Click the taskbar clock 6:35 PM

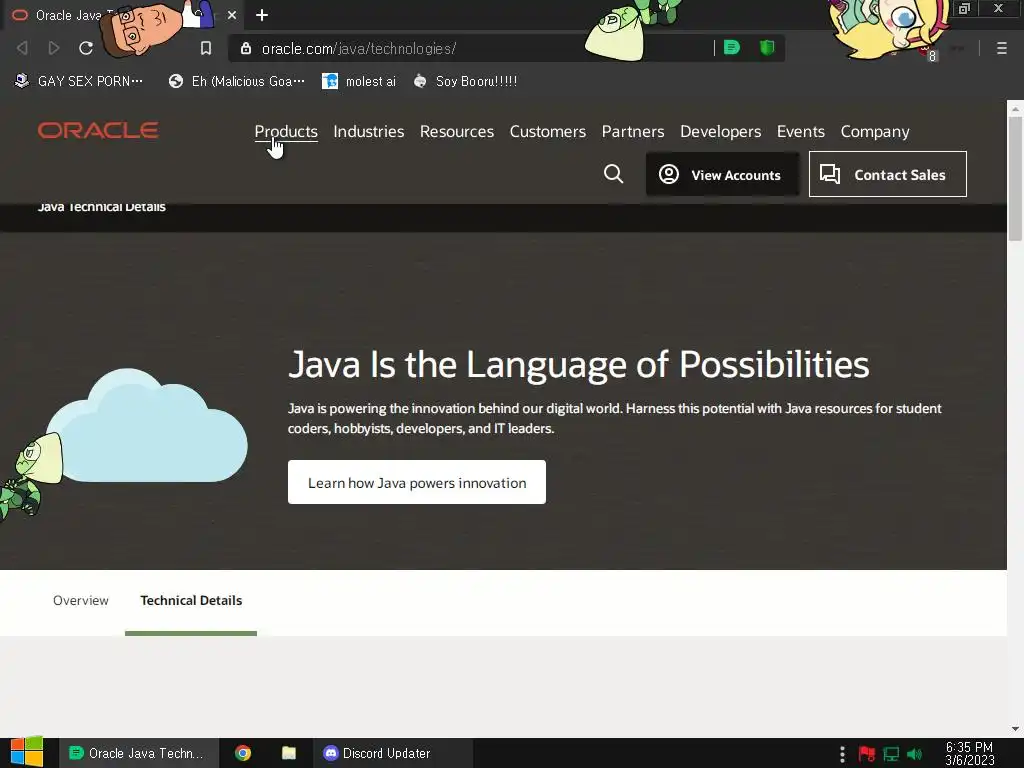tap(970, 754)
